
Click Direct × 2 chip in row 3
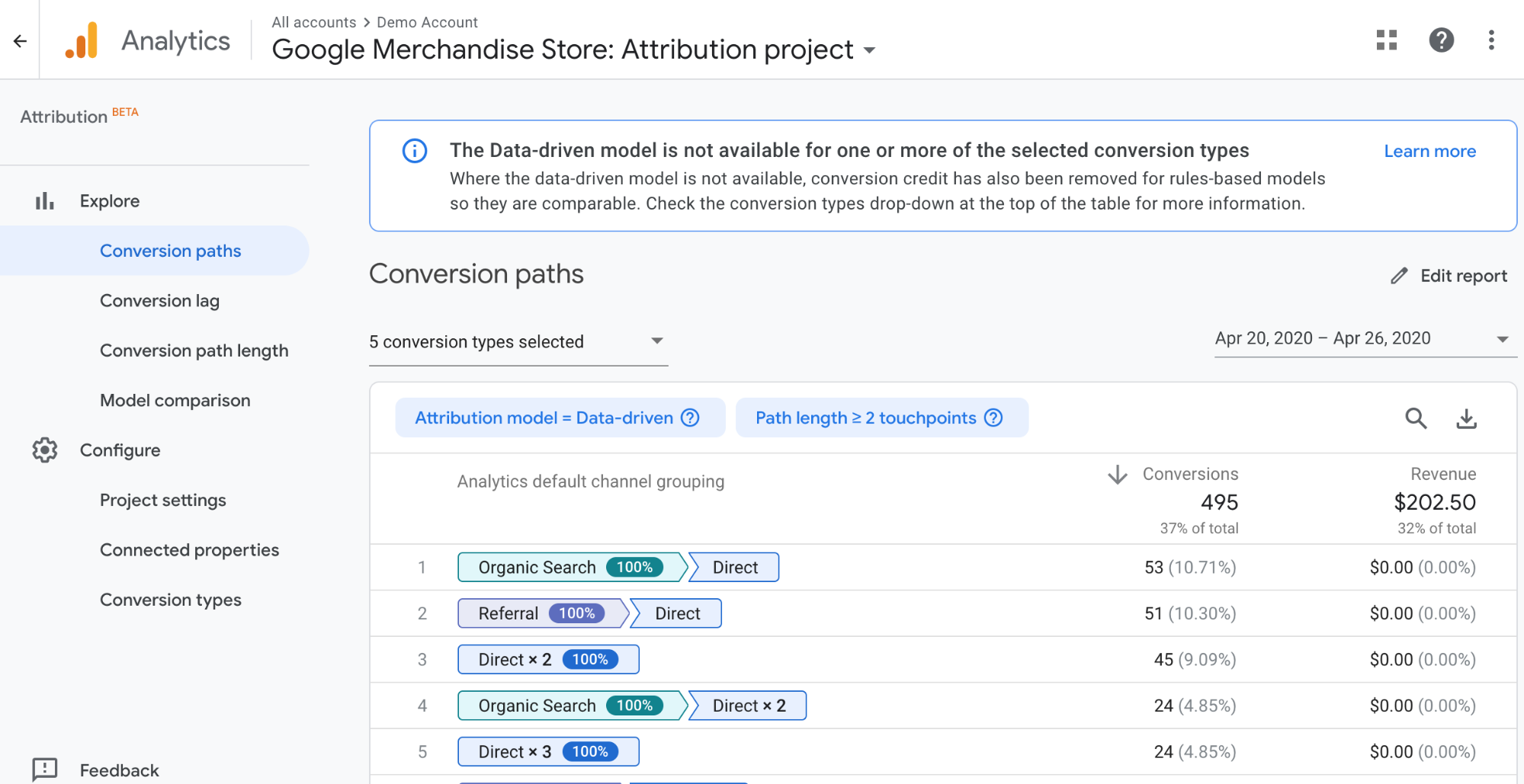548,660
